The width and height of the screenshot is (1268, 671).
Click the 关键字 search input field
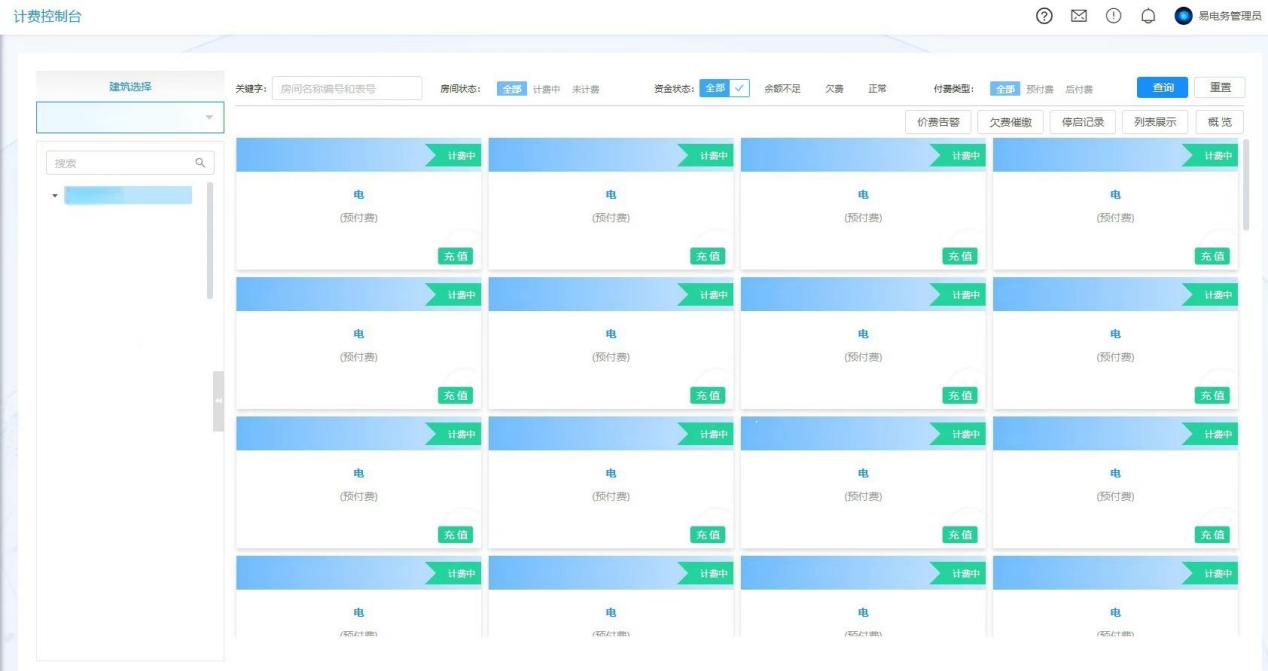pyautogui.click(x=346, y=89)
